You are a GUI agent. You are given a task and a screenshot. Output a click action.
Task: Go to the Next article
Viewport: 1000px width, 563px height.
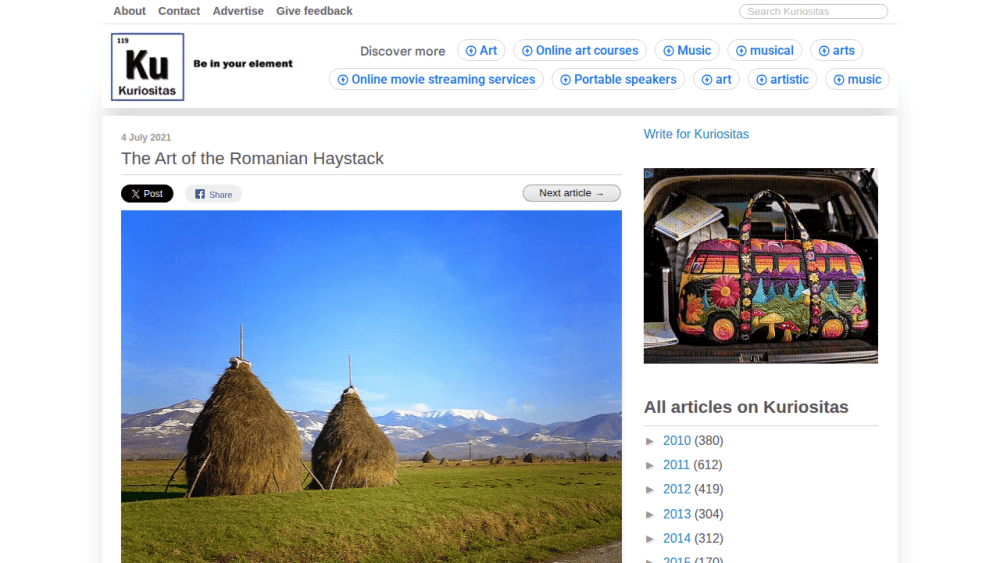click(571, 193)
